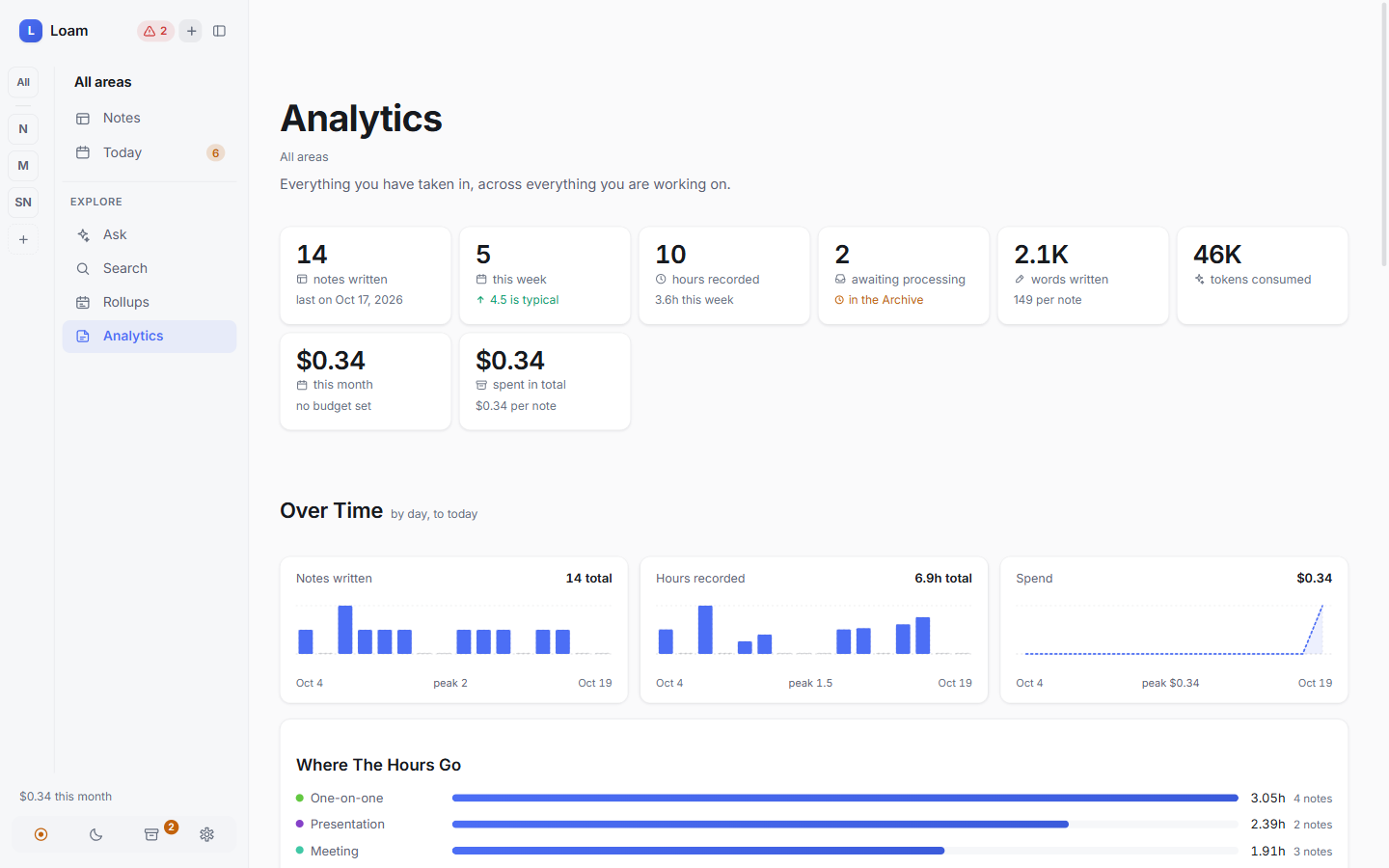Open the Archive inbox icon

tap(151, 834)
